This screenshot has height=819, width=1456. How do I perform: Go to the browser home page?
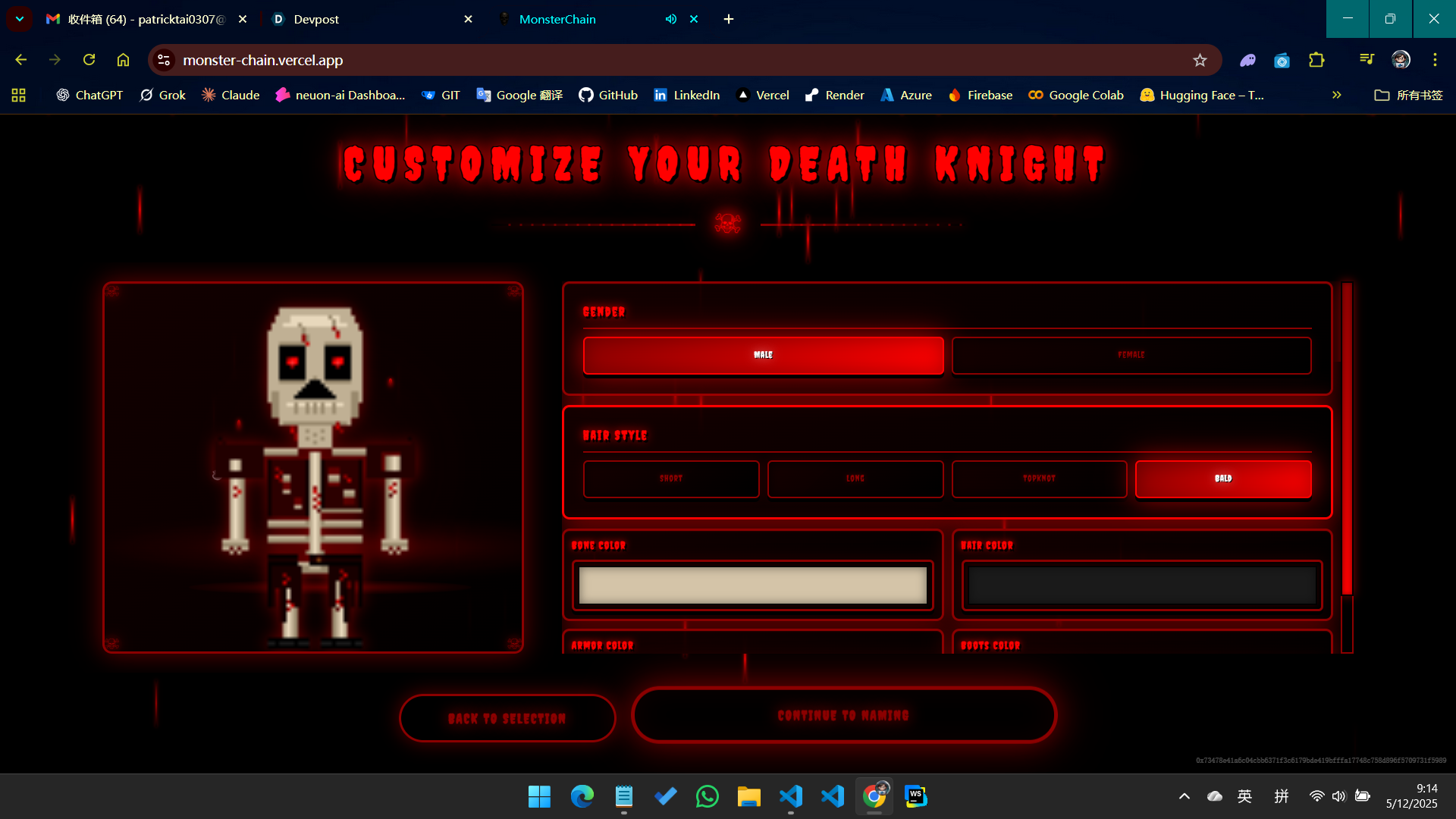coord(123,60)
